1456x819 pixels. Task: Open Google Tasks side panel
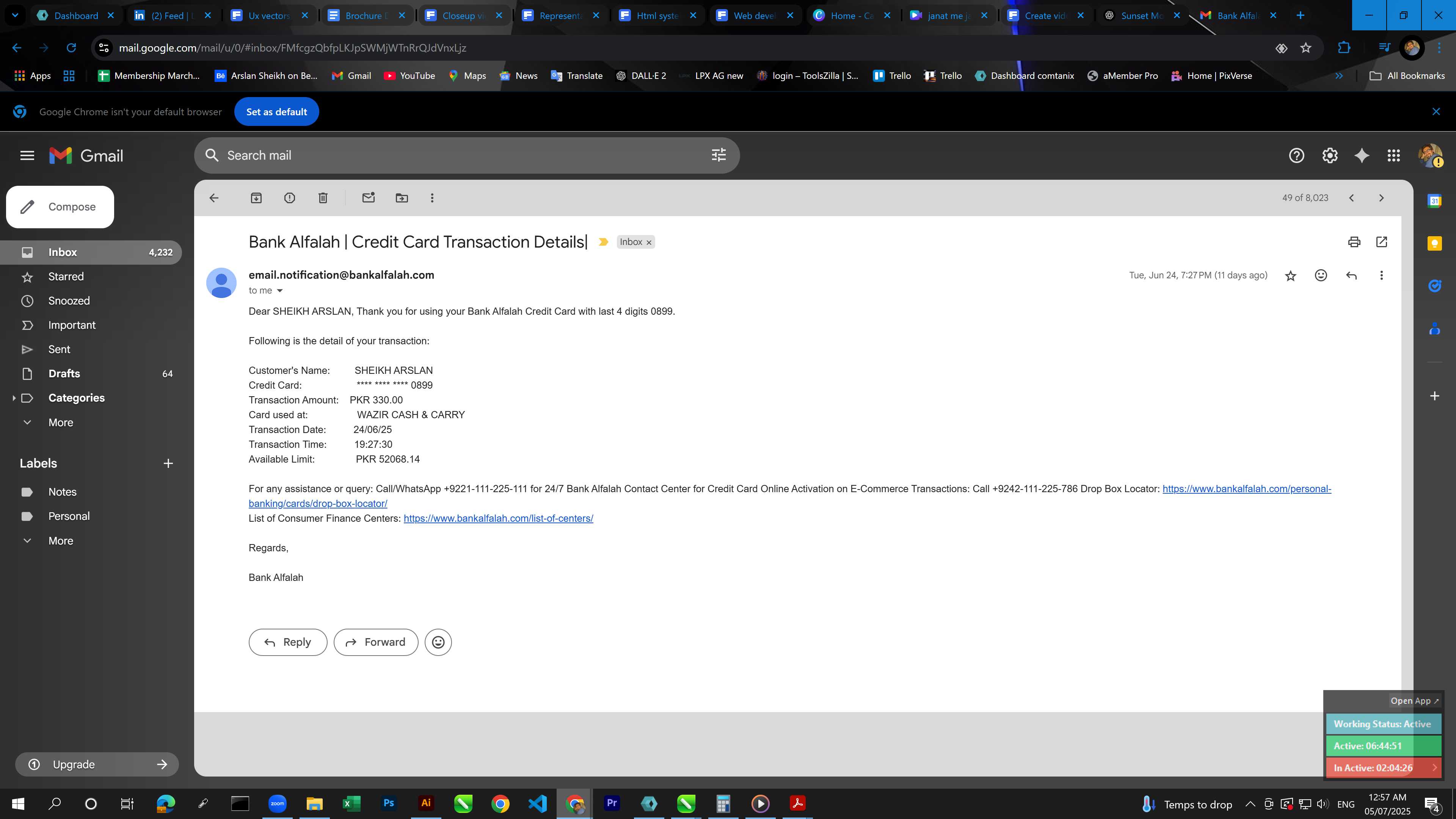point(1434,286)
